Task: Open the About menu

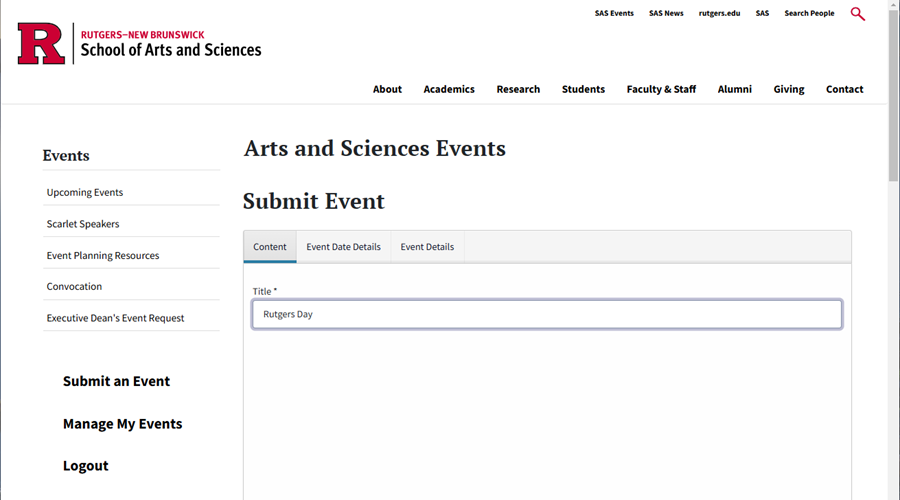Action: (387, 89)
